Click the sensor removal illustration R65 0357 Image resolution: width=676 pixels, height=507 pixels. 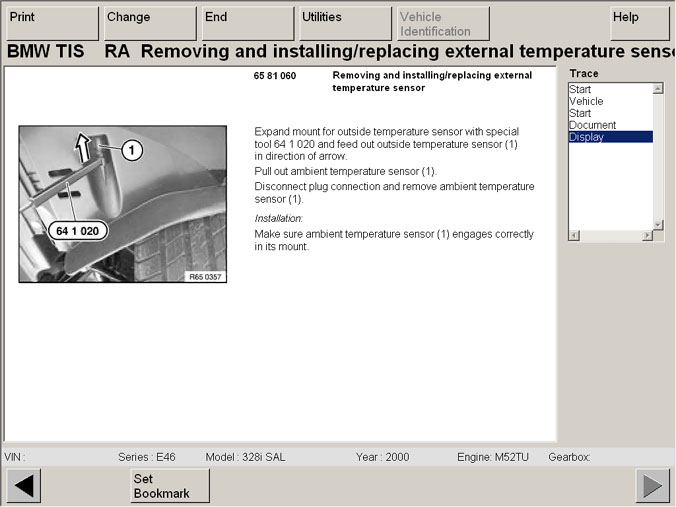(122, 204)
